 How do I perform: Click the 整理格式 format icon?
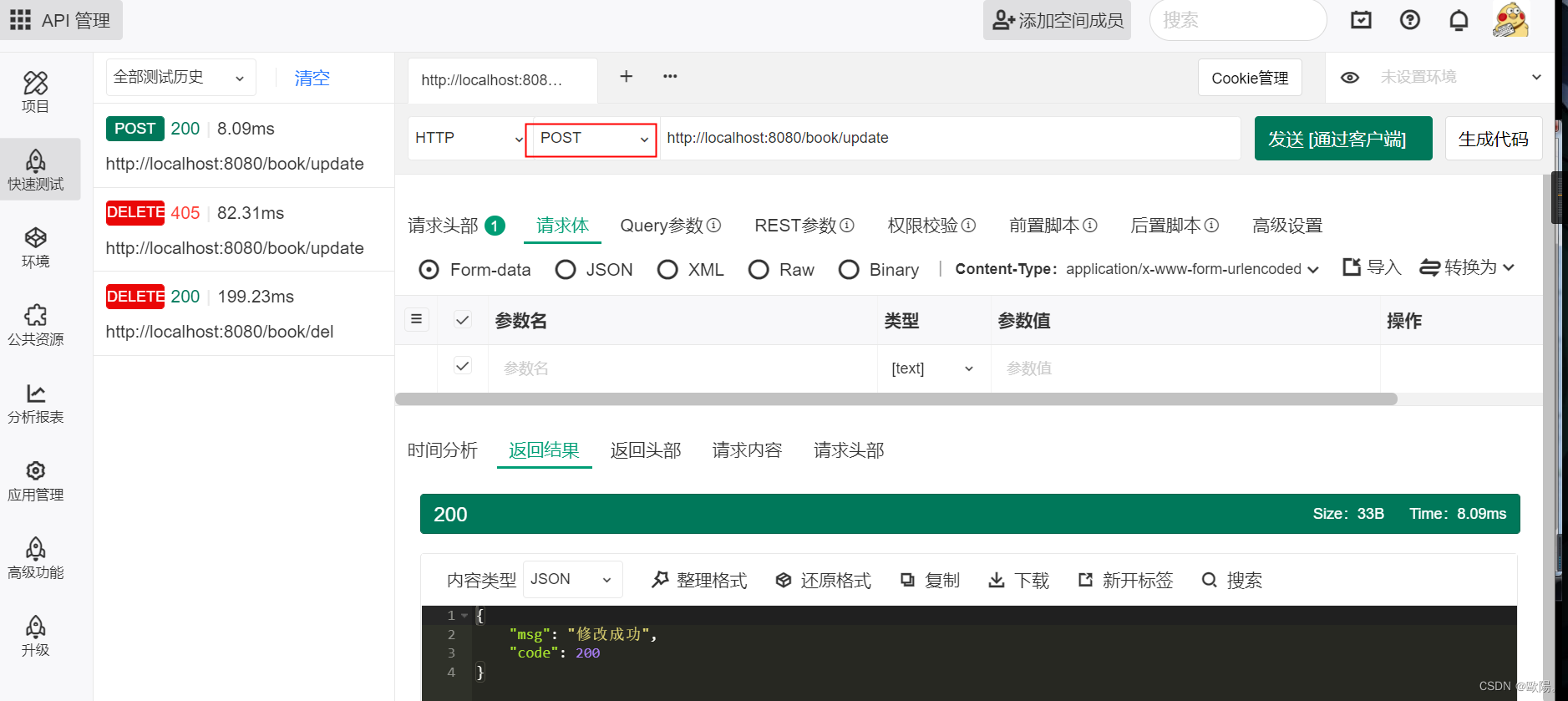(660, 579)
